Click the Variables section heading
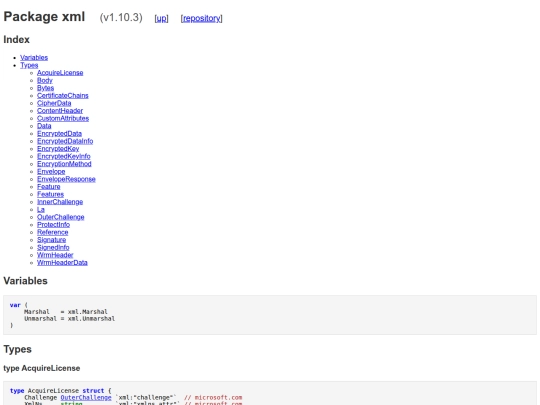The image size is (540, 405). pos(25,281)
